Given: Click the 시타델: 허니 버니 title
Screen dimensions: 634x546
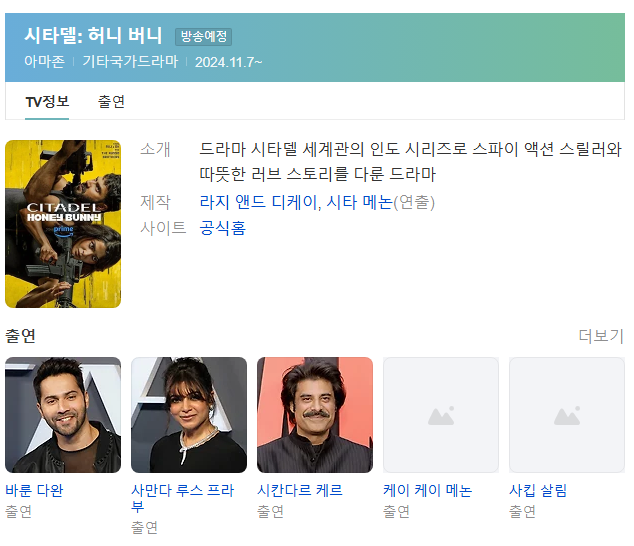Looking at the screenshot, I should click(93, 36).
